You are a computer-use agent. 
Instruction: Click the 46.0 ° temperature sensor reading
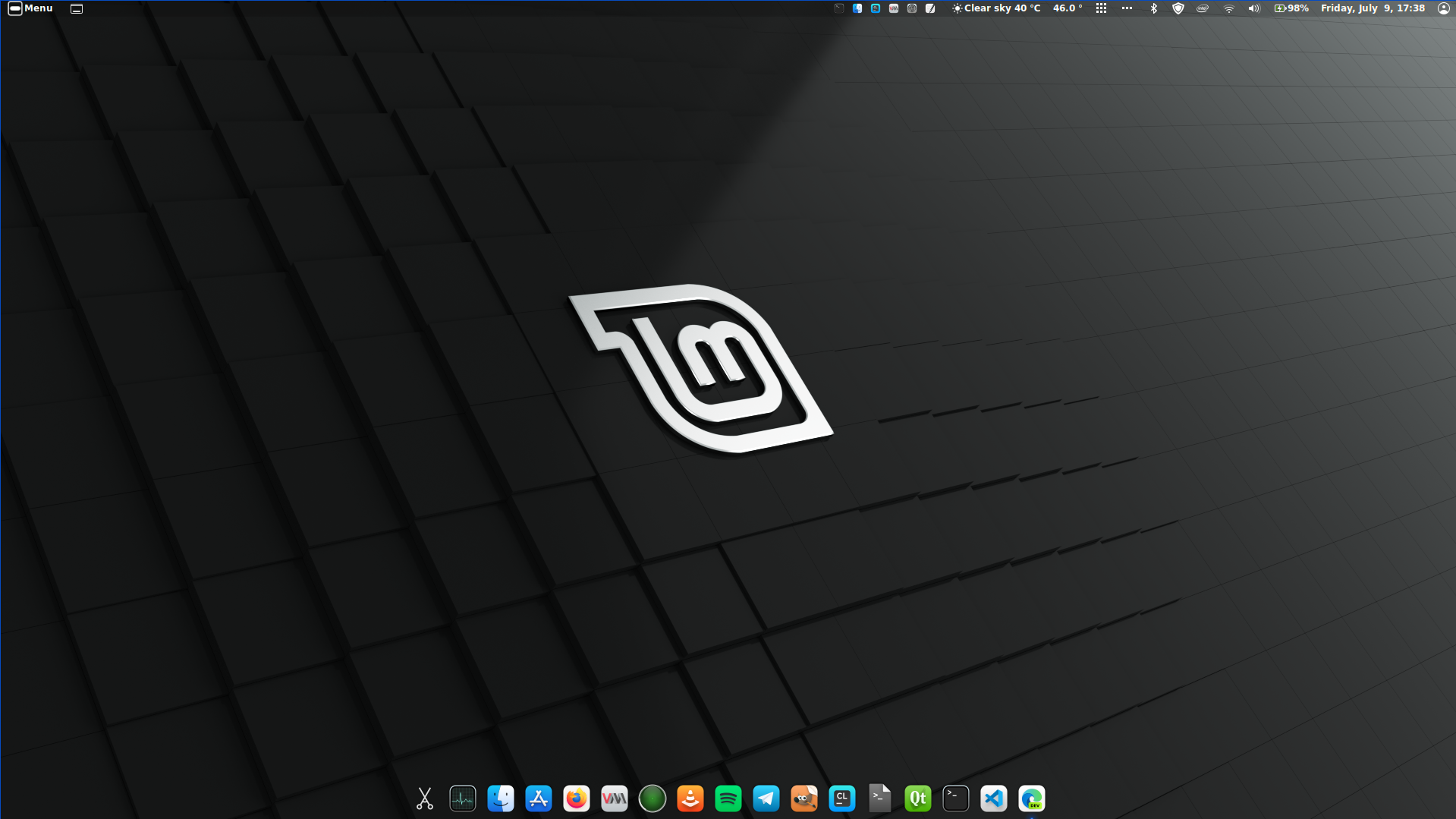coord(1068,8)
